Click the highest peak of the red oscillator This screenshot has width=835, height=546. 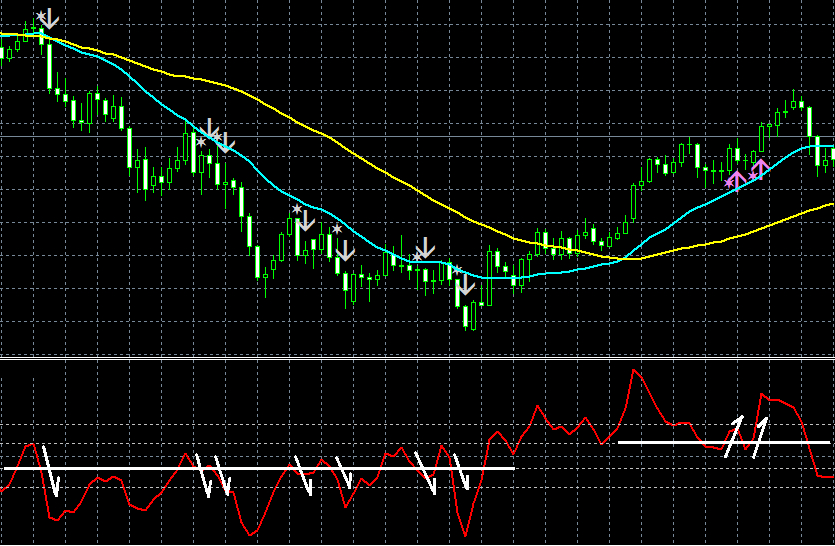coord(634,370)
